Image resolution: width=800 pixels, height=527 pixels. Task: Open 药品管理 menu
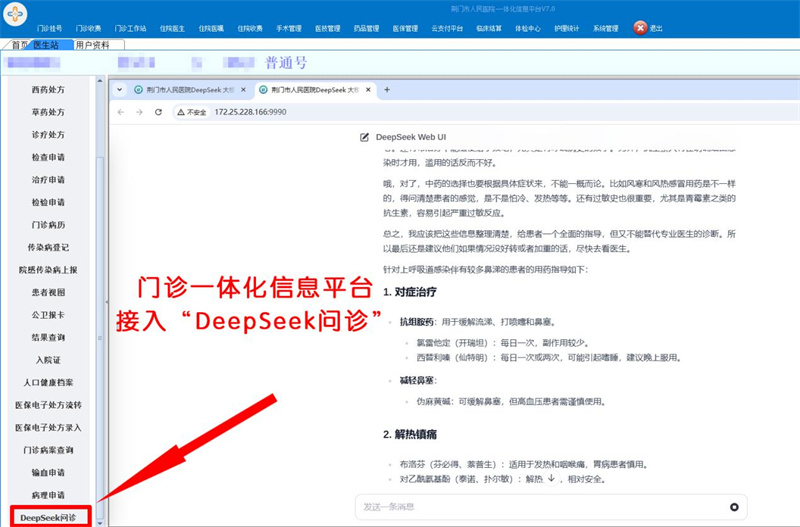(366, 29)
